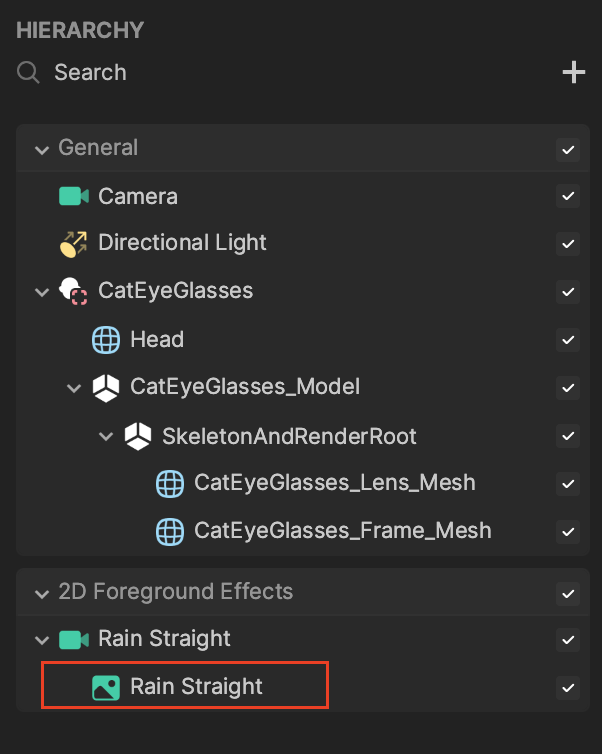This screenshot has height=754, width=602.
Task: Select the Head mesh globe icon
Action: pyautogui.click(x=106, y=340)
